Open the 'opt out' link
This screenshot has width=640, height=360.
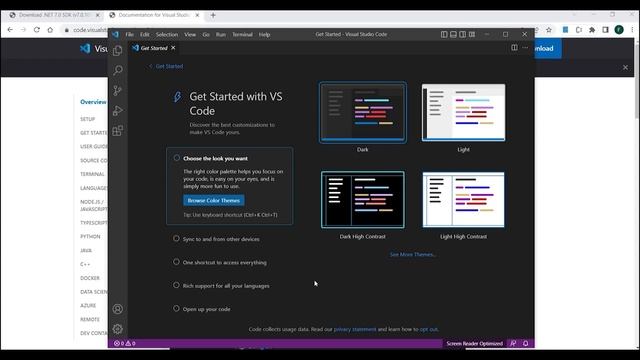coord(429,329)
